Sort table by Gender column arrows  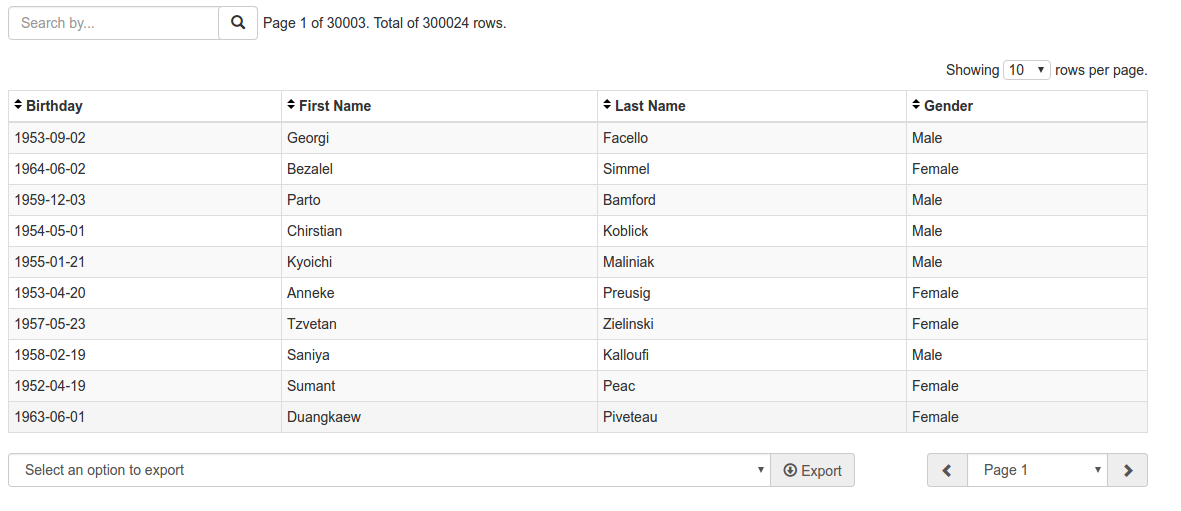click(916, 106)
